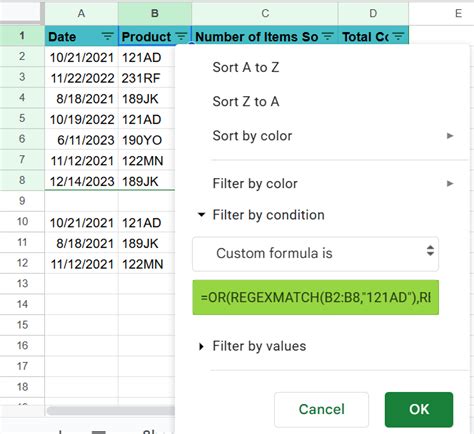The width and height of the screenshot is (474, 434).
Task: Open Filter by color submenu arrow
Action: point(450,183)
